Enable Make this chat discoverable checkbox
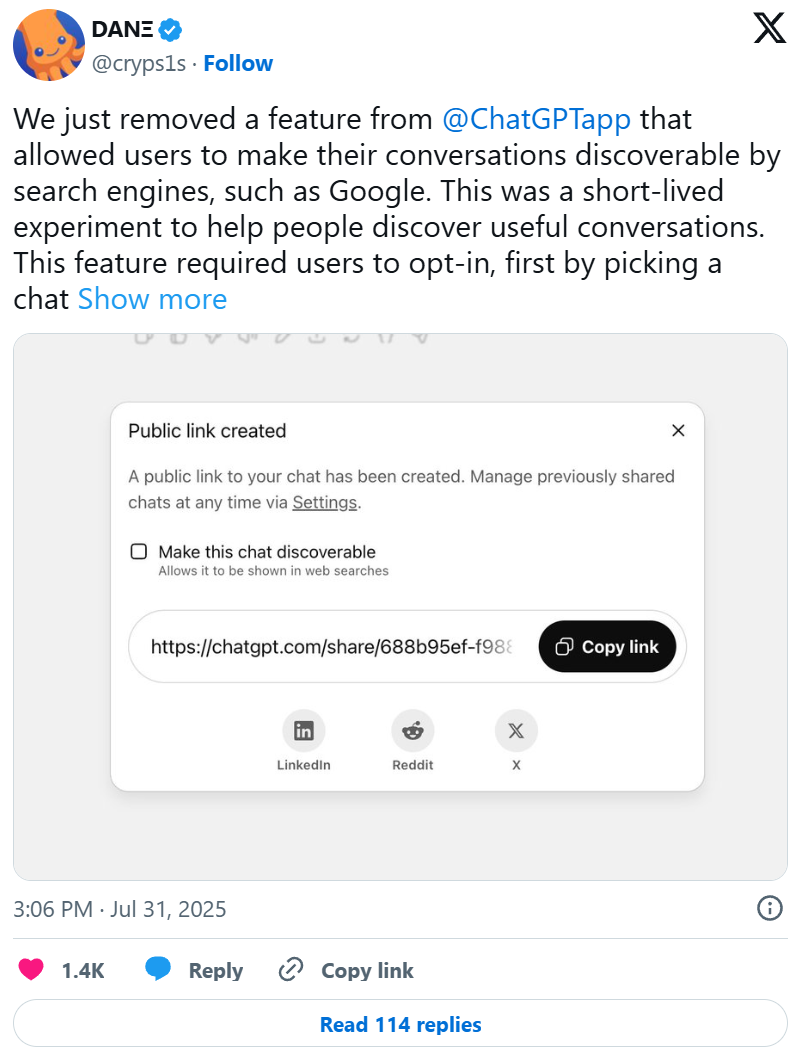Image resolution: width=807 pixels, height=1054 pixels. [139, 551]
